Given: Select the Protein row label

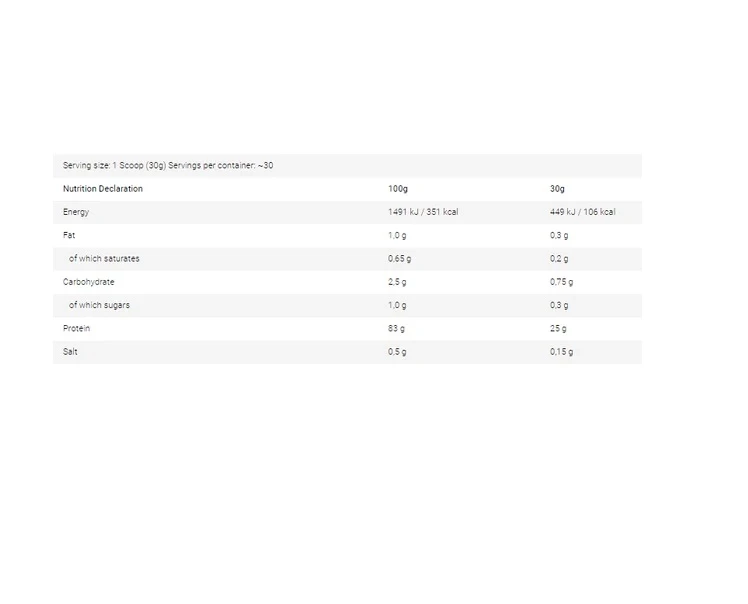Looking at the screenshot, I should [77, 328].
